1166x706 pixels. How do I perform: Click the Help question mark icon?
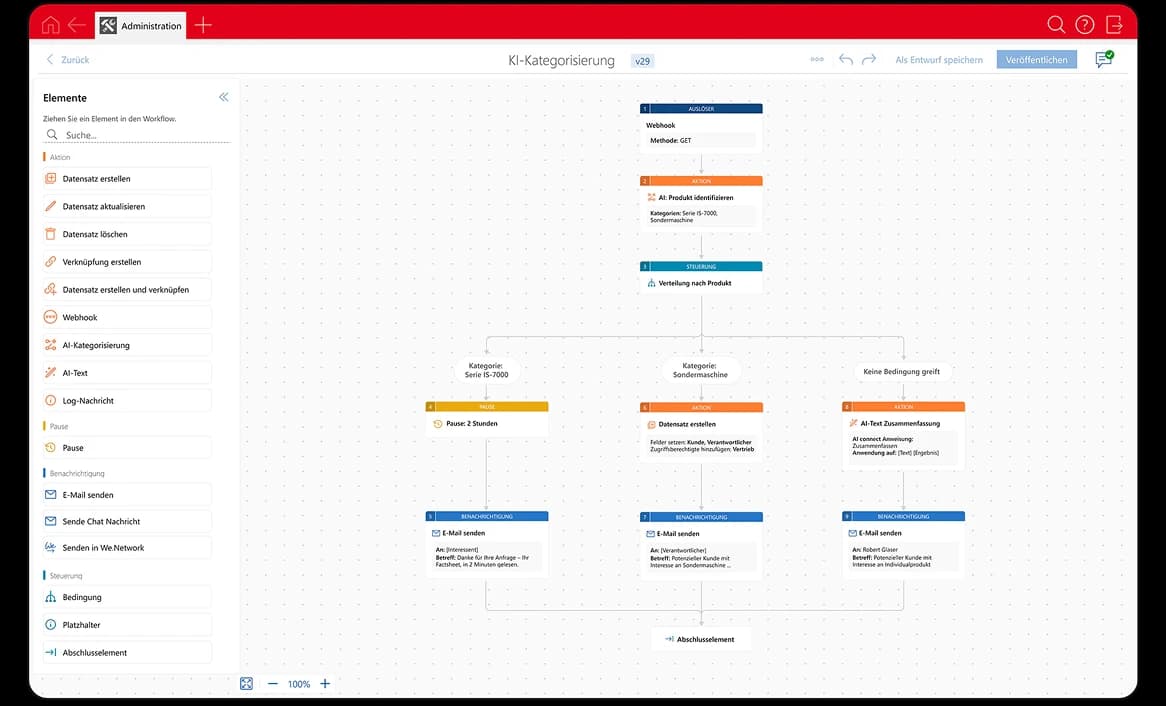pos(1085,24)
